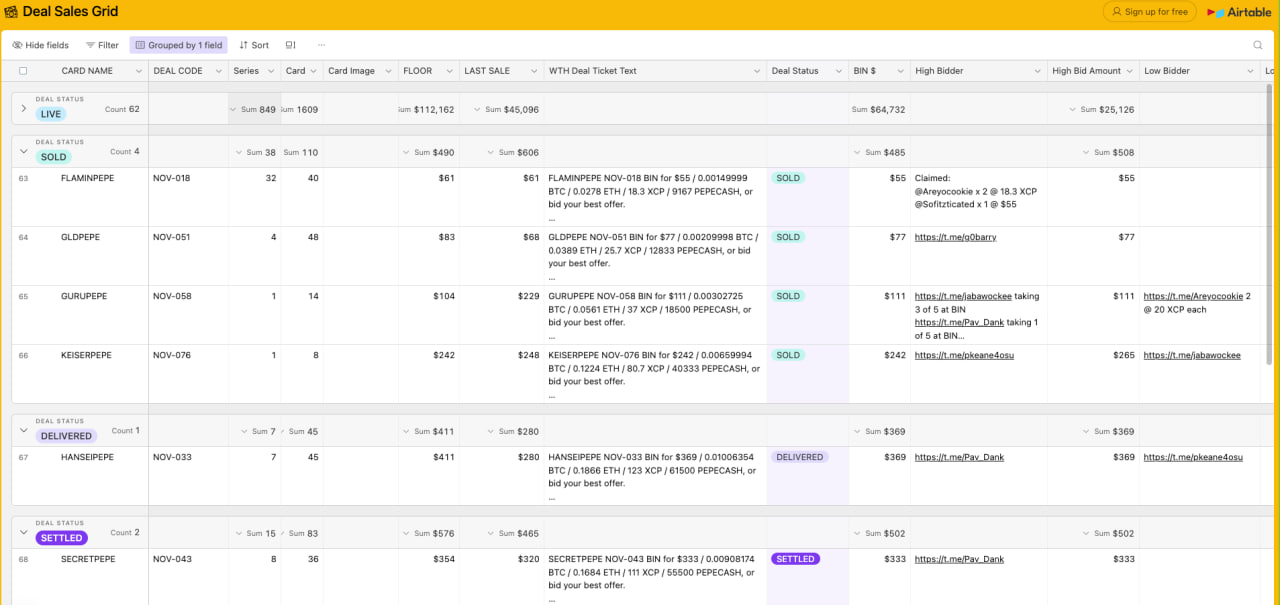1280x605 pixels.
Task: Open the Sort tool
Action: (x=254, y=45)
